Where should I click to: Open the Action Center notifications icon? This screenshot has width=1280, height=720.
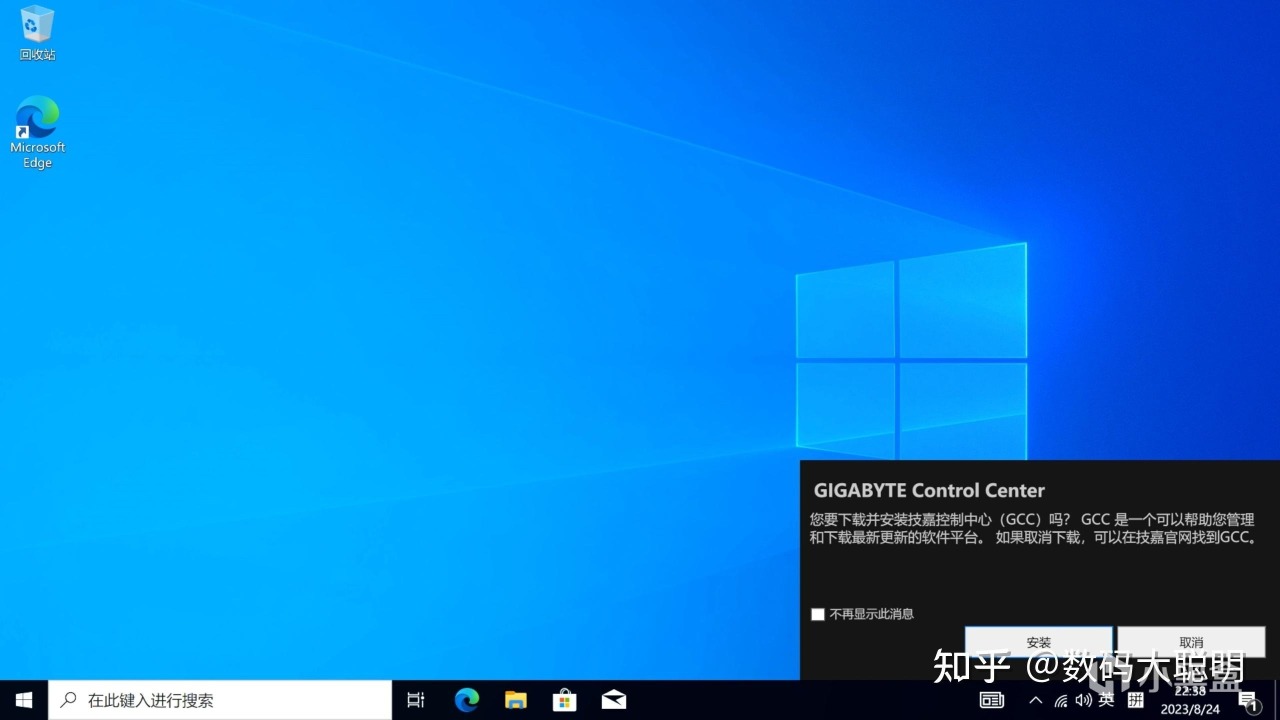[x=1248, y=700]
